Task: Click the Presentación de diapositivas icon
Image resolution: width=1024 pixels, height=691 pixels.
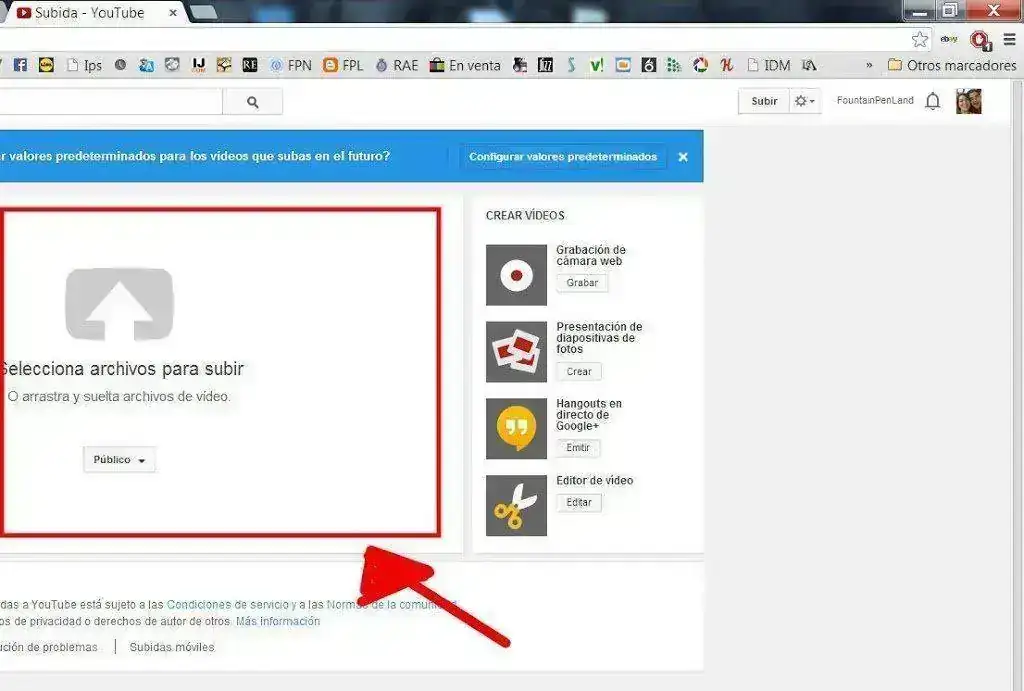Action: (x=515, y=352)
